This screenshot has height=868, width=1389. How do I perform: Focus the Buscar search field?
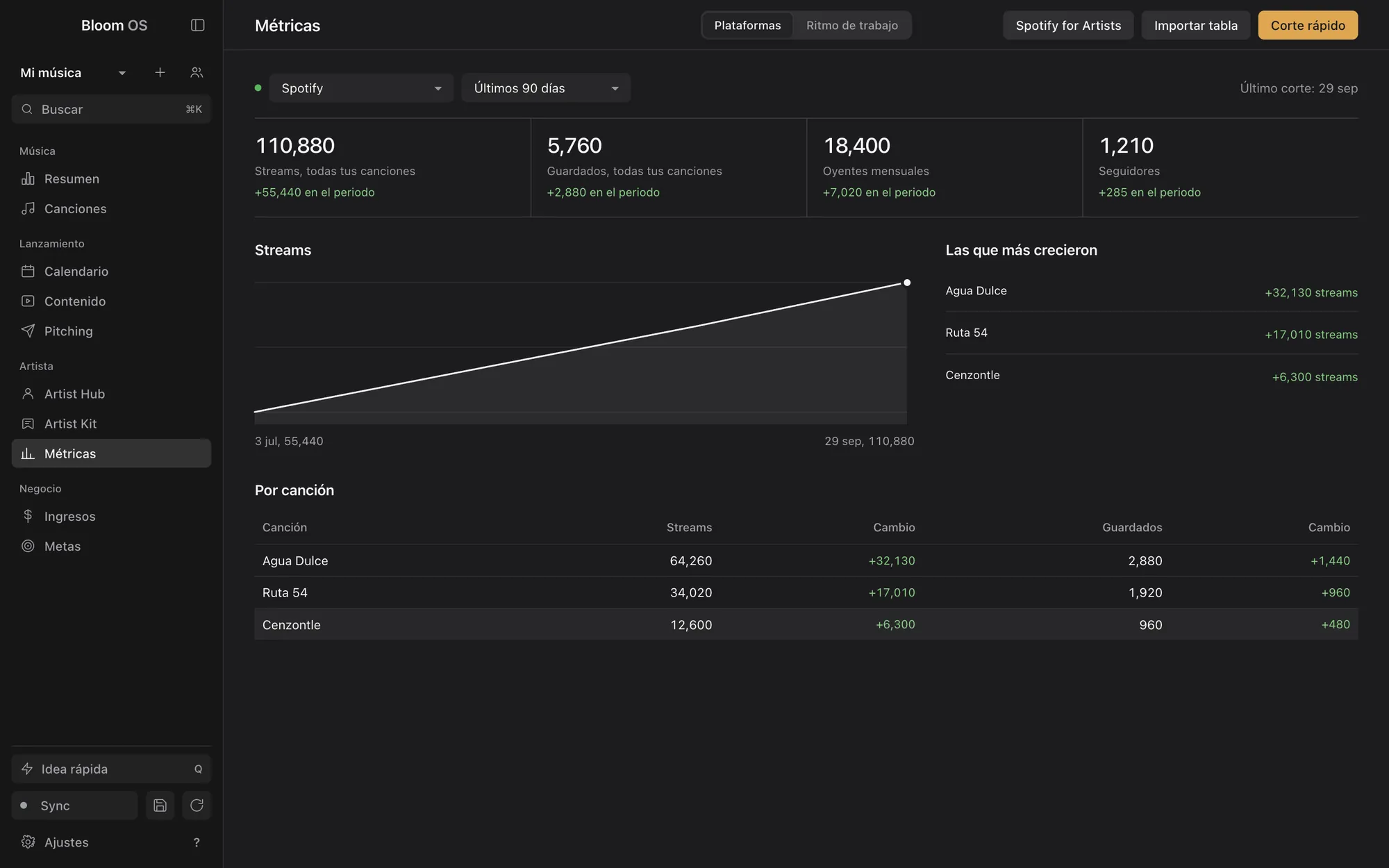111,109
